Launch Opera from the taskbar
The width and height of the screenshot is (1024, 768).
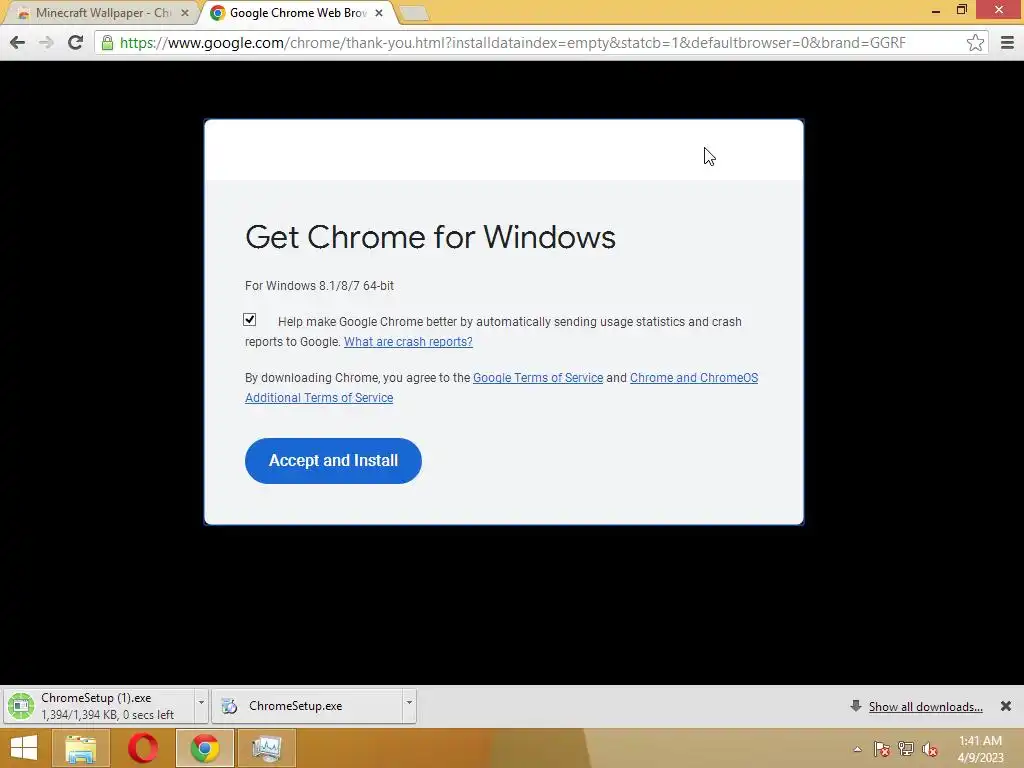coord(143,748)
